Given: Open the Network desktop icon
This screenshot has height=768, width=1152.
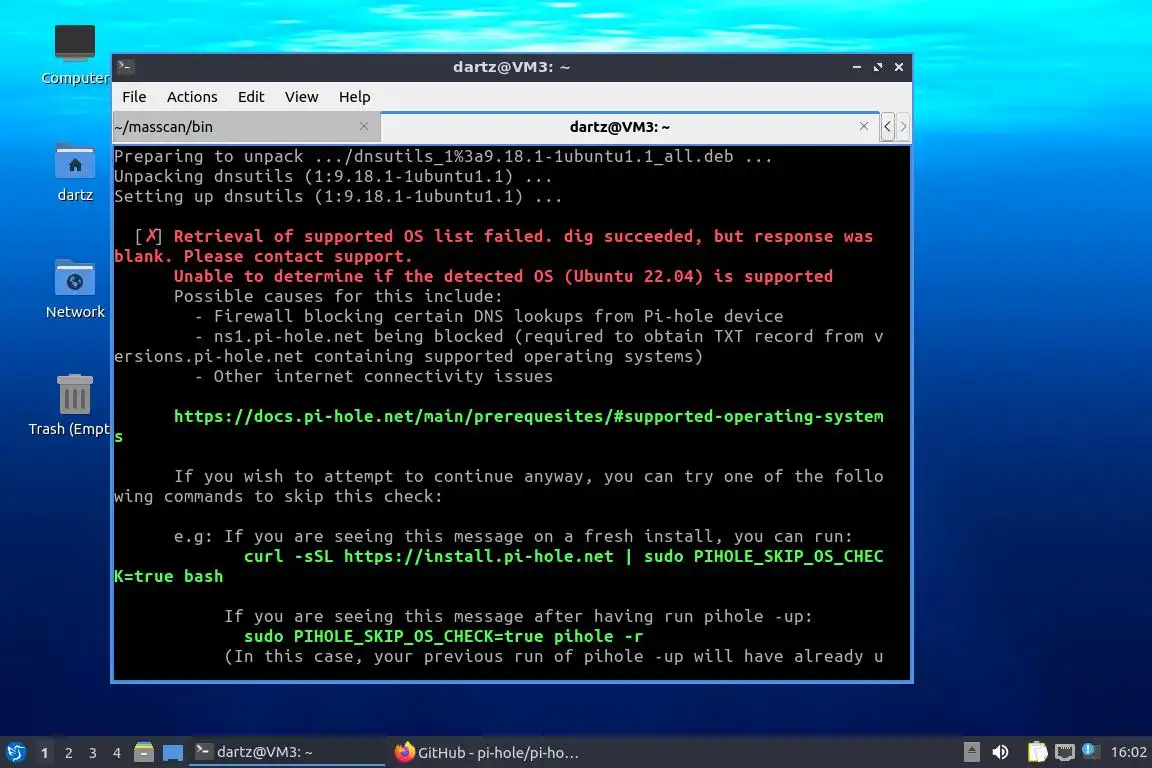Looking at the screenshot, I should coord(75,290).
